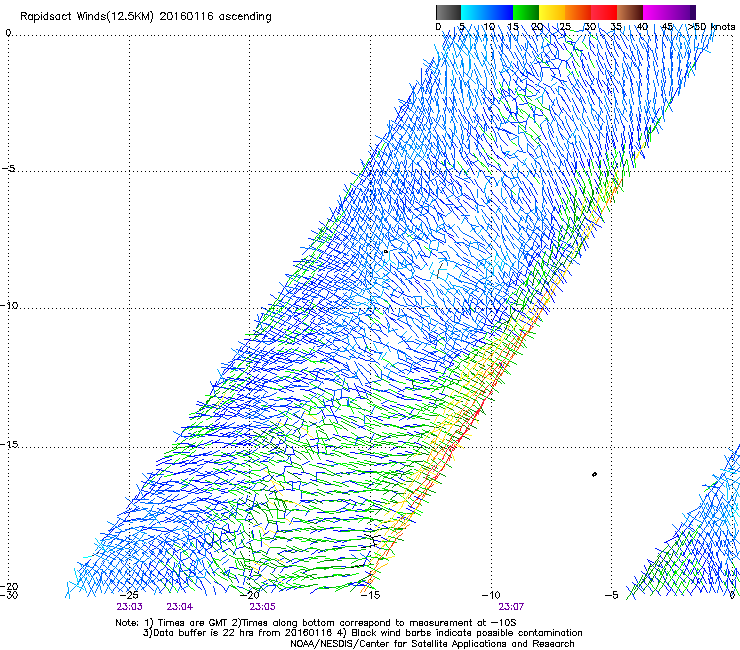Click the '0' latitude label at top left
Screen dimensions: 740x650
8,33
